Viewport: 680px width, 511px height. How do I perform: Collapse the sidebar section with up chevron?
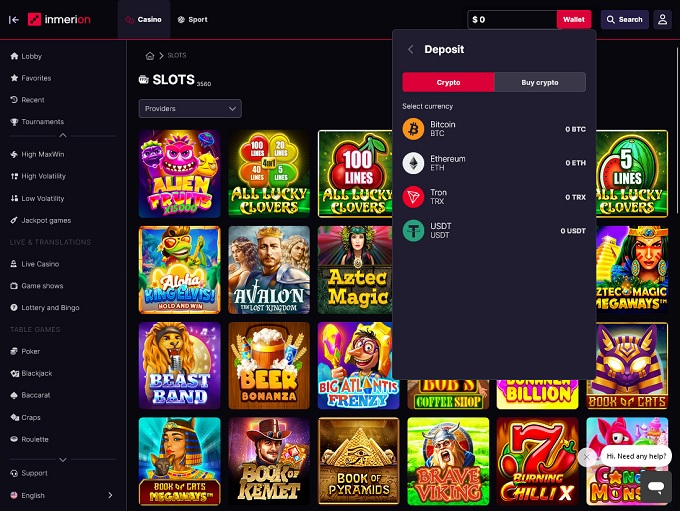pos(63,135)
